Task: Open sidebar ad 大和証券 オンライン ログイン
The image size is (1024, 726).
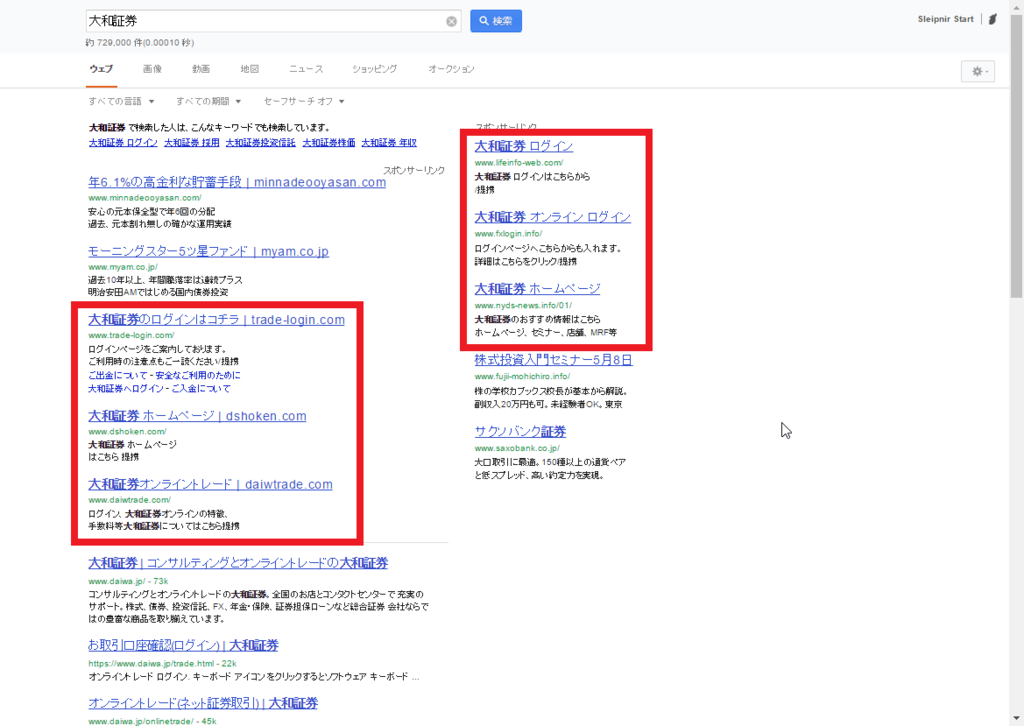Action: [x=552, y=217]
